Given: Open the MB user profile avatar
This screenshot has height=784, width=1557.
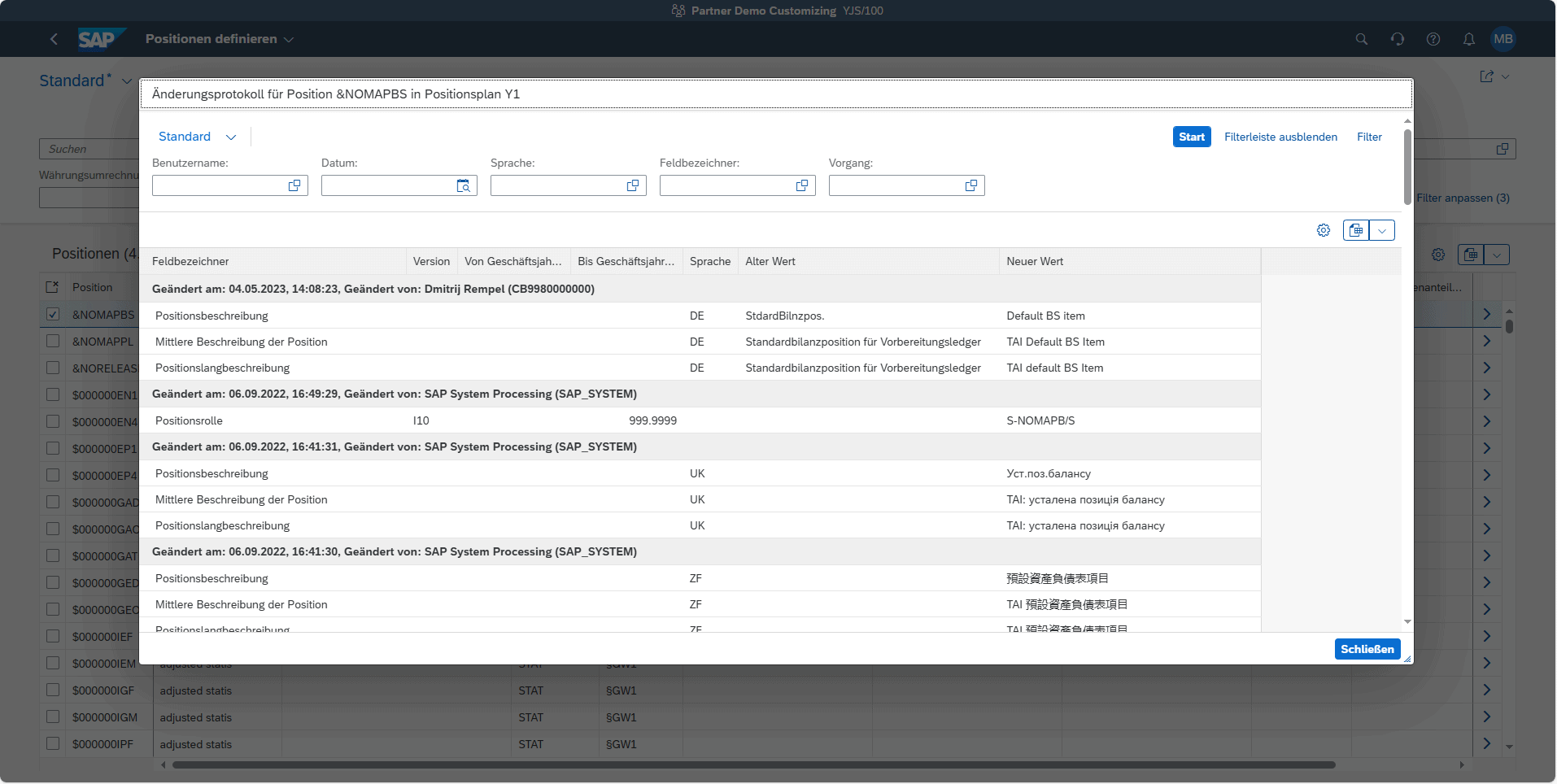Looking at the screenshot, I should (x=1502, y=39).
